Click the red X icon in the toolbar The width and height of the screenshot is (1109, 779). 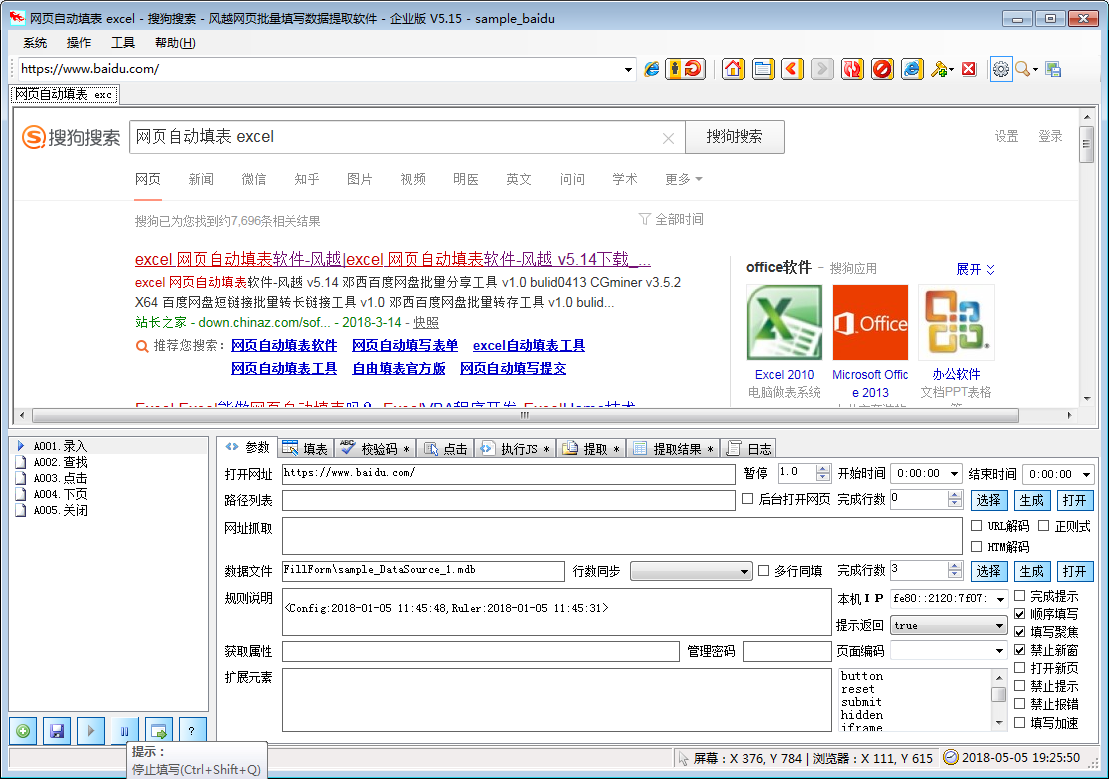click(x=969, y=69)
